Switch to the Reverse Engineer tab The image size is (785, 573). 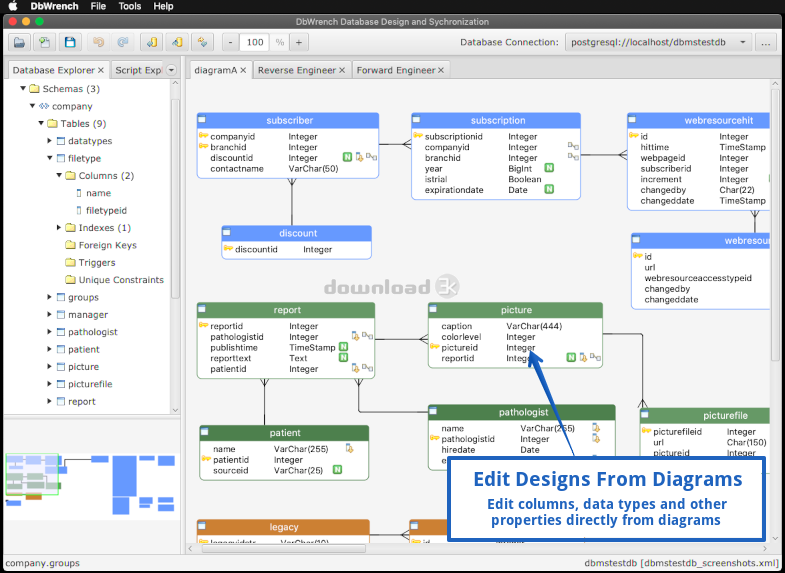296,70
